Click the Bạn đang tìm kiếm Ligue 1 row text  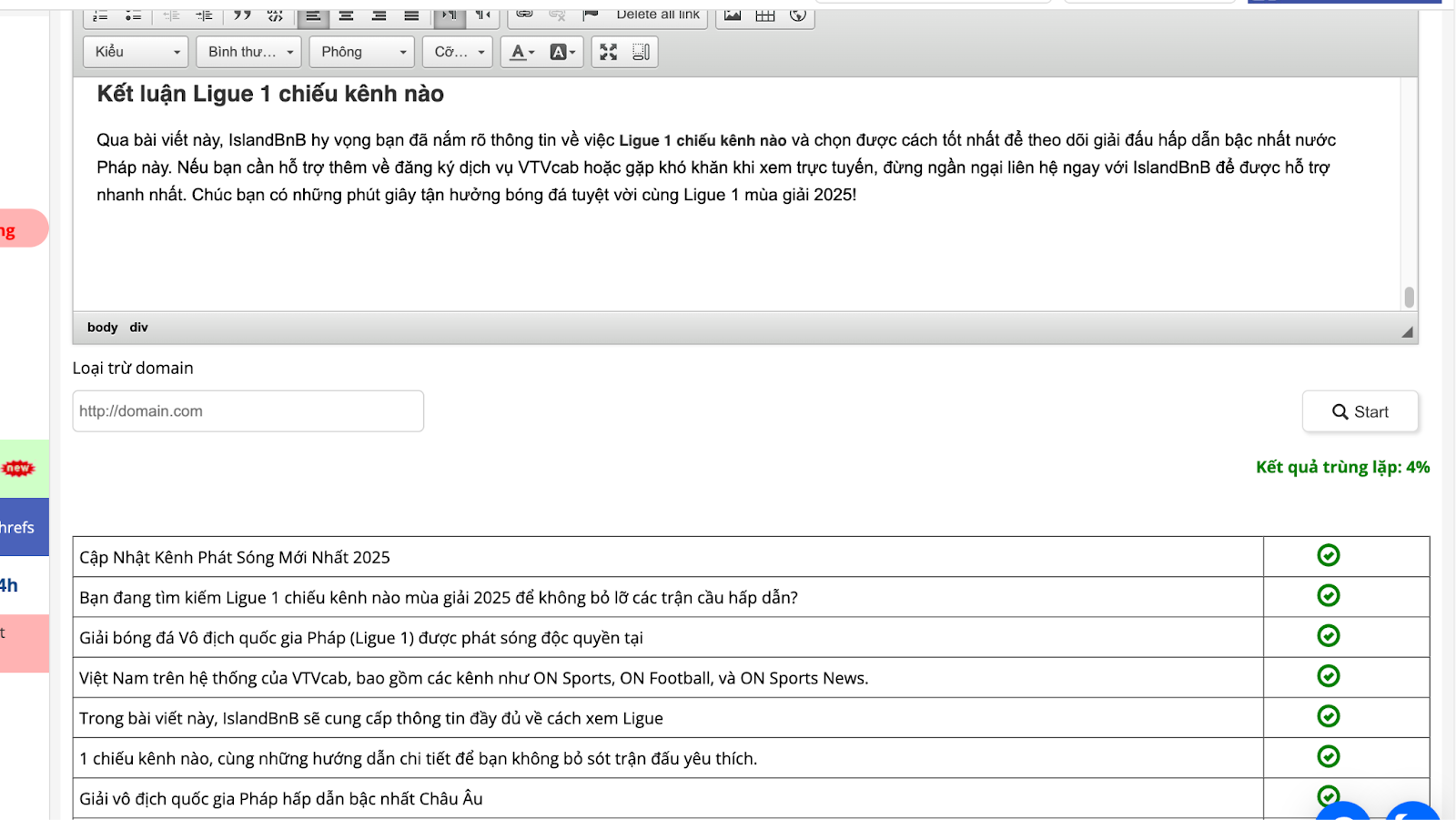pos(439,597)
